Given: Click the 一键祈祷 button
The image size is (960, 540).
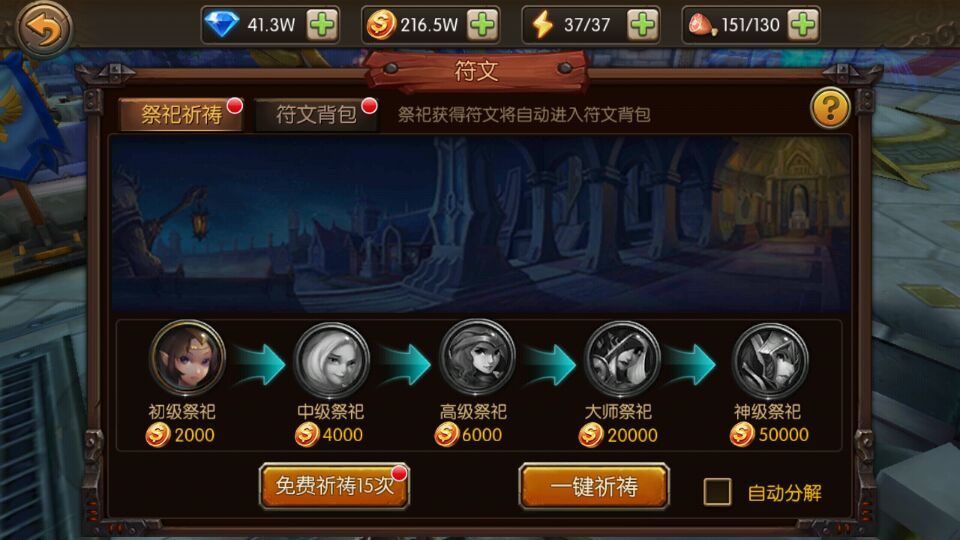Looking at the screenshot, I should (594, 487).
